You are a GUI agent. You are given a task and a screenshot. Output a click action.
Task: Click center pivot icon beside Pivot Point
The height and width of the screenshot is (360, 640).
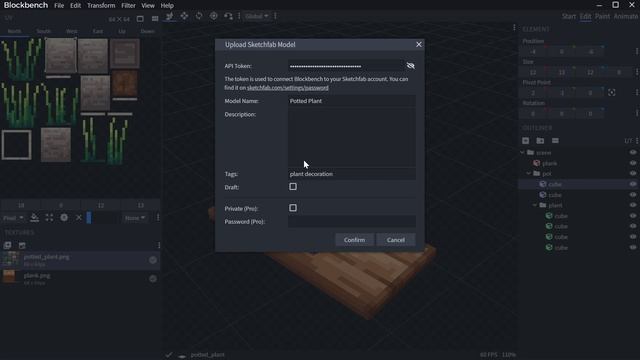click(x=611, y=93)
